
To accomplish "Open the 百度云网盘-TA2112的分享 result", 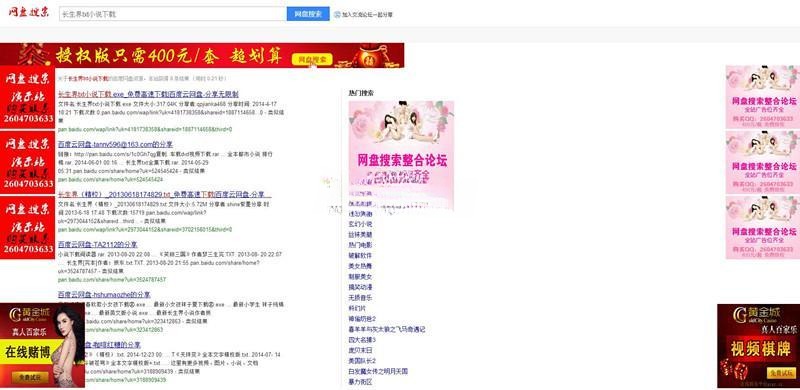I will click(97, 245).
